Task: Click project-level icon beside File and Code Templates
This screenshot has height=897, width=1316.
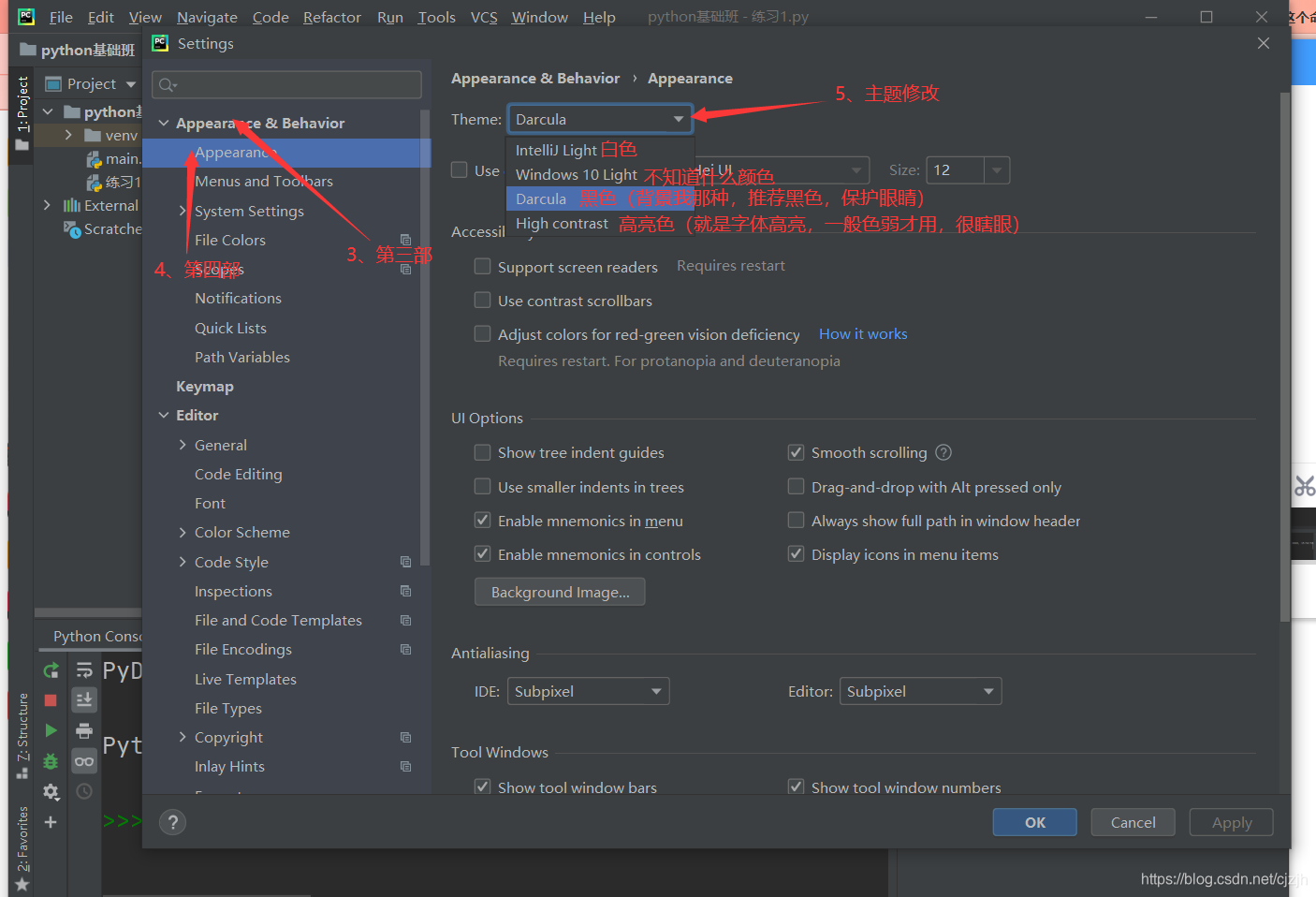Action: click(405, 620)
